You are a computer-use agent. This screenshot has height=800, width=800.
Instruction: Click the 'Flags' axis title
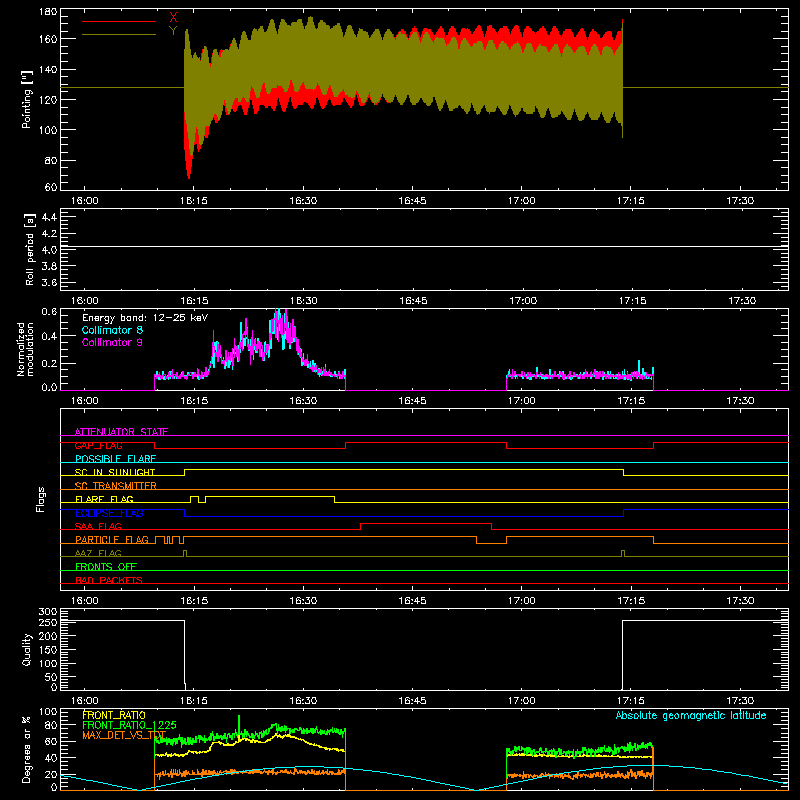pyautogui.click(x=41, y=499)
